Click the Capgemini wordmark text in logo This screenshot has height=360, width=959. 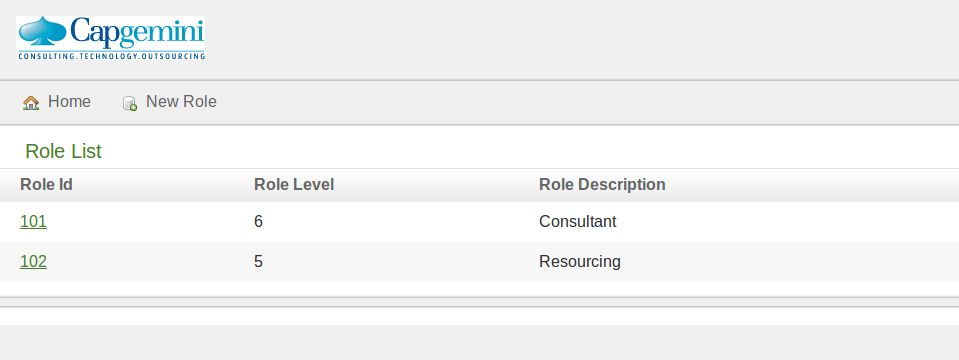click(137, 32)
